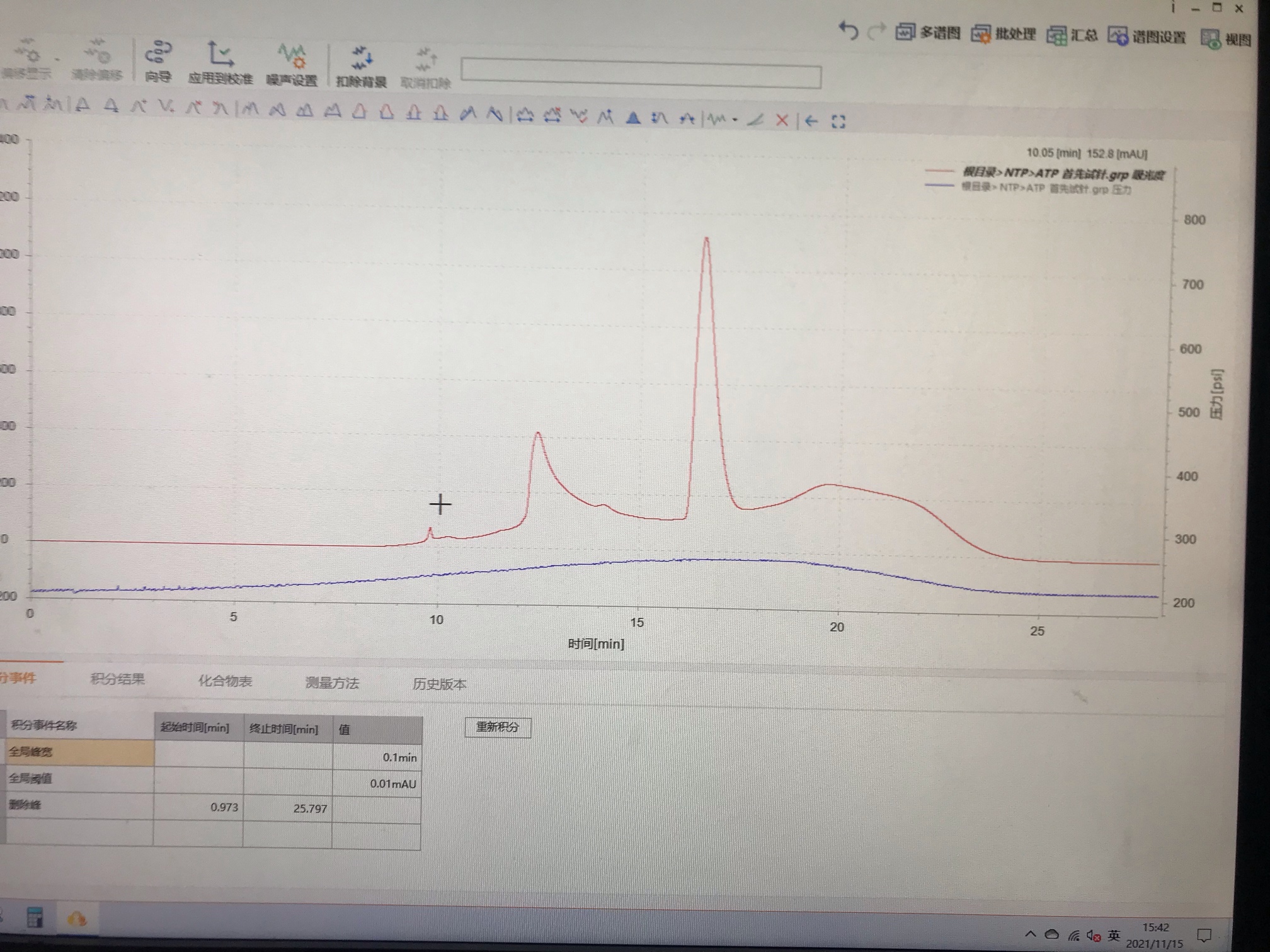The width and height of the screenshot is (1270, 952).
Task: Click 清除漂移 clear drift icon
Action: click(x=96, y=60)
